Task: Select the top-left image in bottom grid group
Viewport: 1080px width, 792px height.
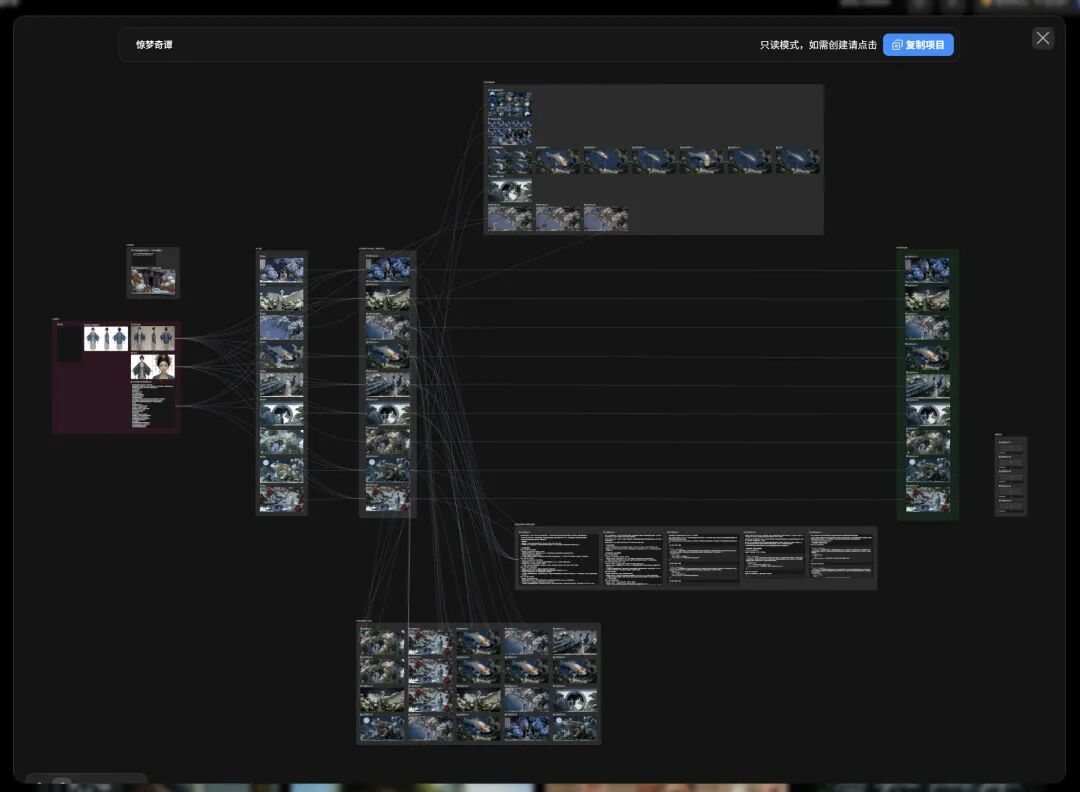Action: click(382, 641)
